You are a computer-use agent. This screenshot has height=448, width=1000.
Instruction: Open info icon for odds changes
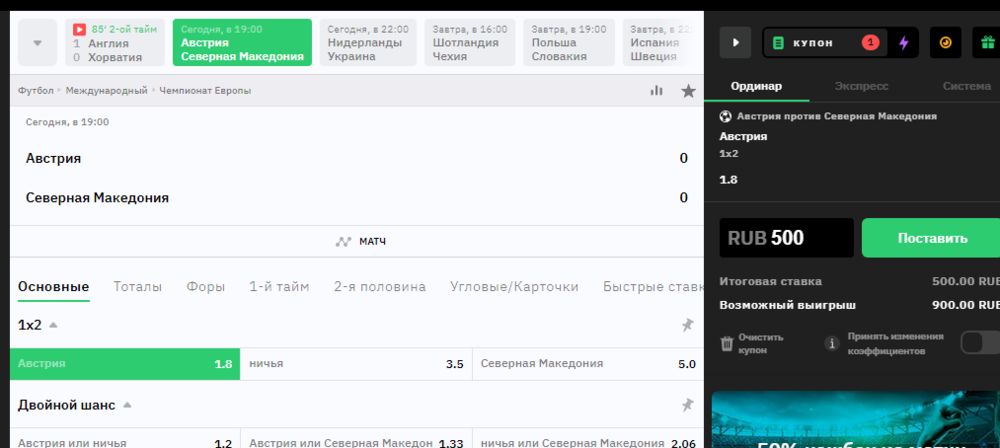(832, 343)
